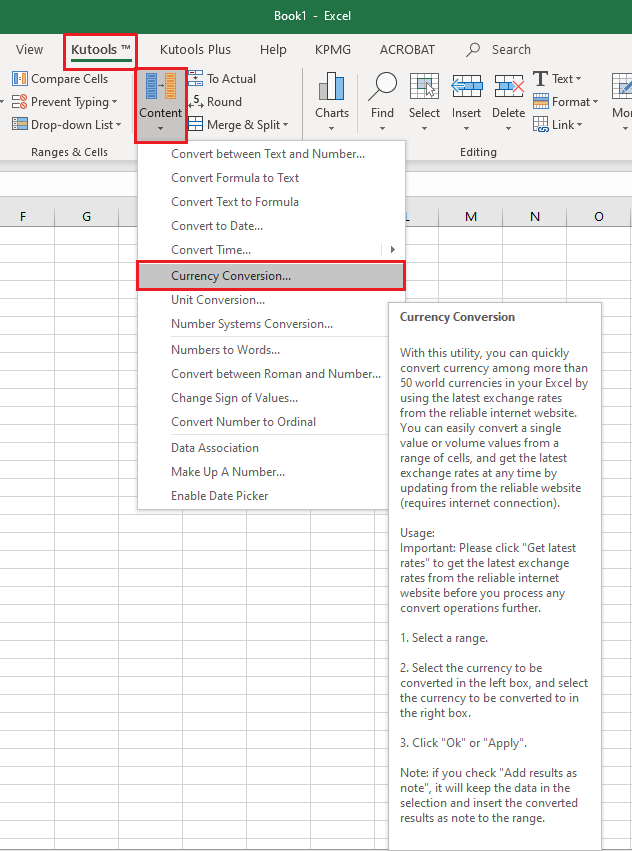Expand the Prevent Typing dropdown arrow
The height and width of the screenshot is (851, 632).
tap(115, 102)
